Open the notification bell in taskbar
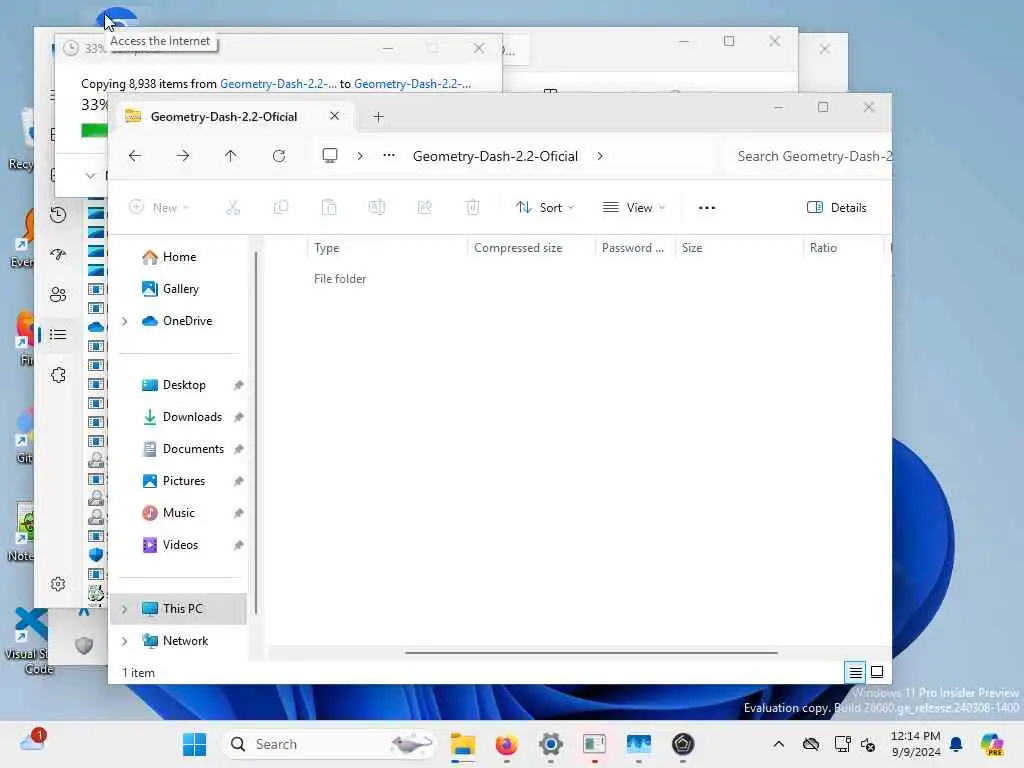 (956, 744)
